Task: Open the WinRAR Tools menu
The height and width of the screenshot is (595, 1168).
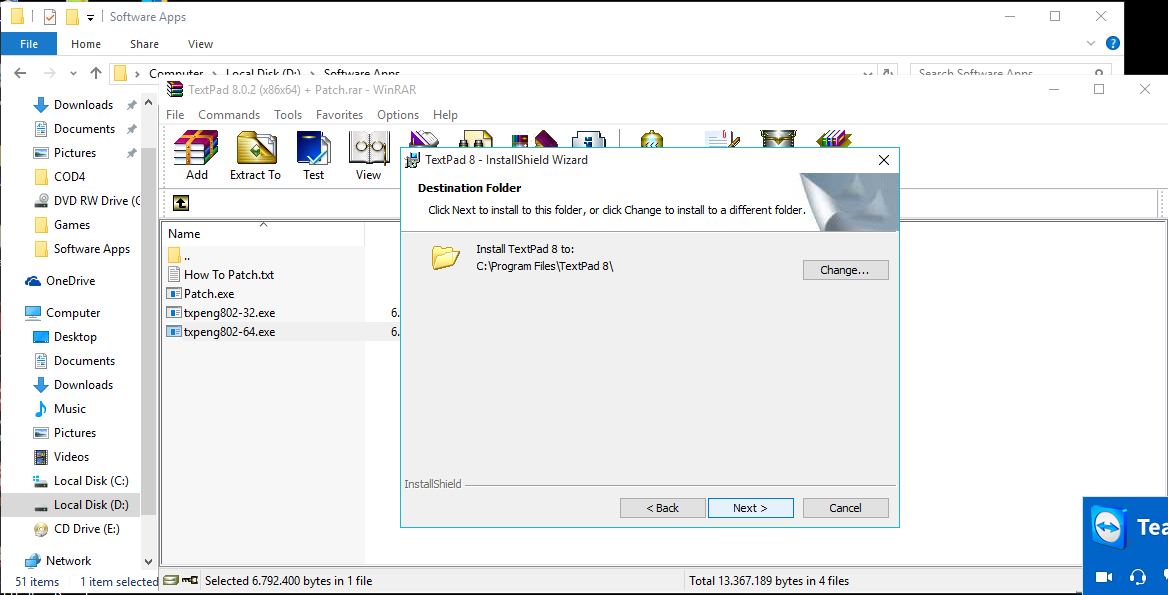Action: coord(288,115)
